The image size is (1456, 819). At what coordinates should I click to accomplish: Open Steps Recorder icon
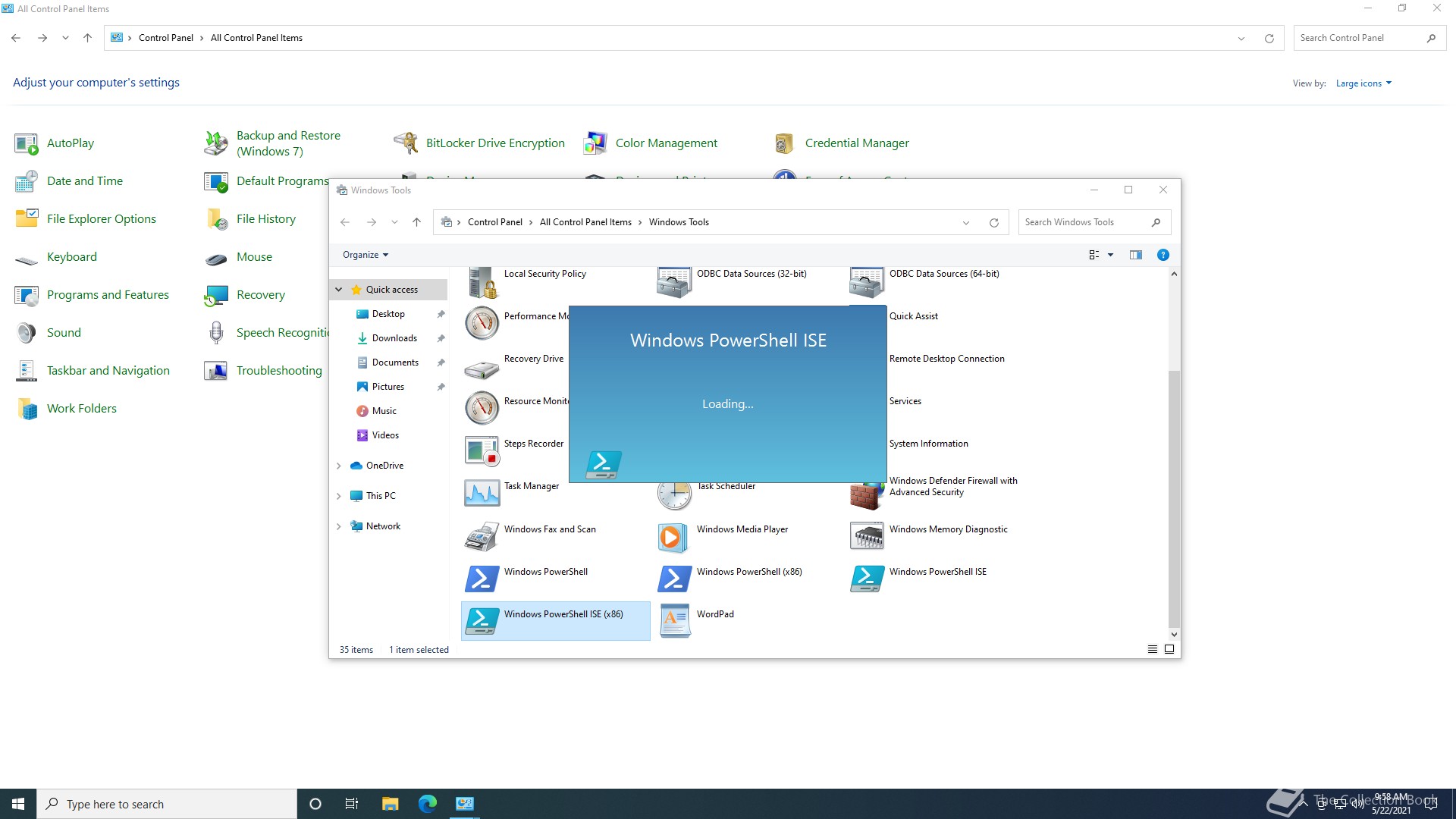tap(482, 451)
